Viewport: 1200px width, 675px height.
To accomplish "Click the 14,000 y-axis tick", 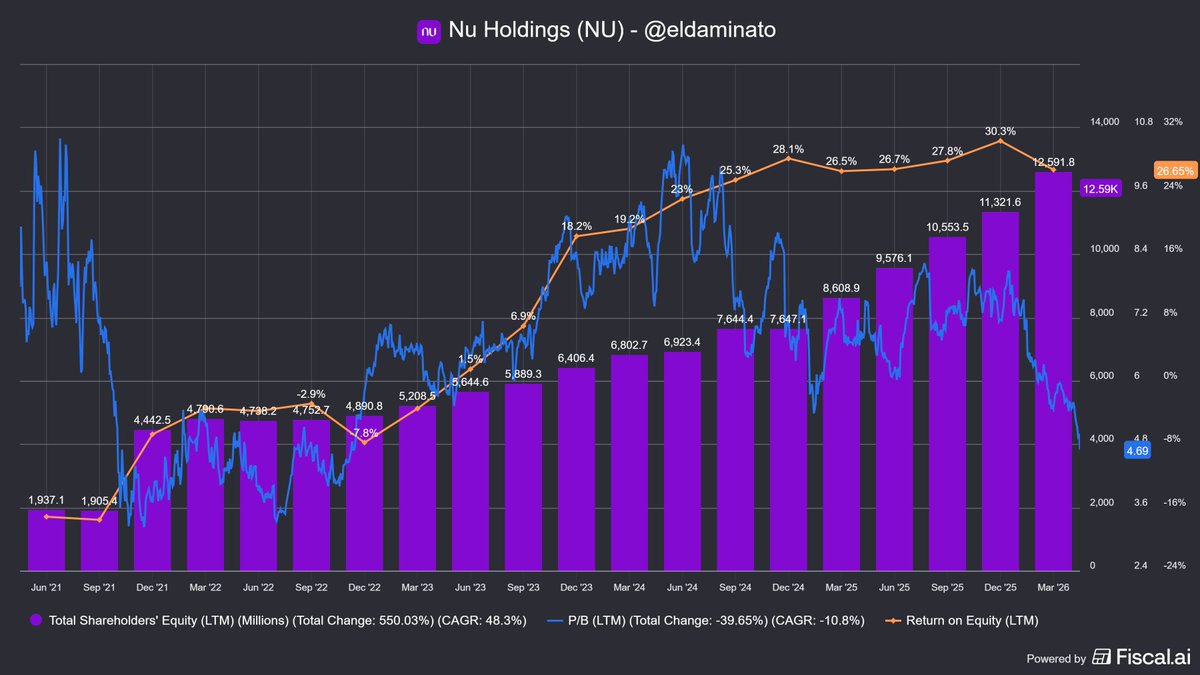I will tap(1104, 122).
